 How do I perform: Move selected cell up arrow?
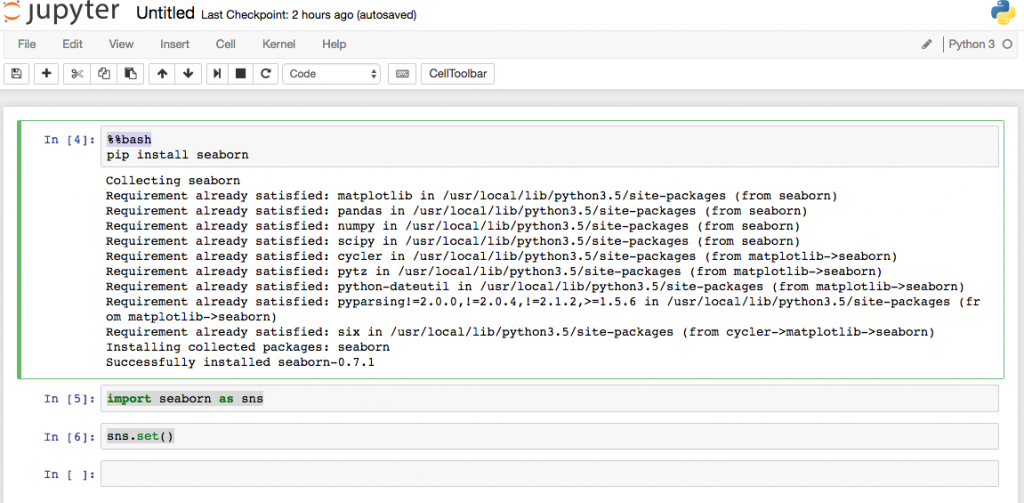click(162, 74)
